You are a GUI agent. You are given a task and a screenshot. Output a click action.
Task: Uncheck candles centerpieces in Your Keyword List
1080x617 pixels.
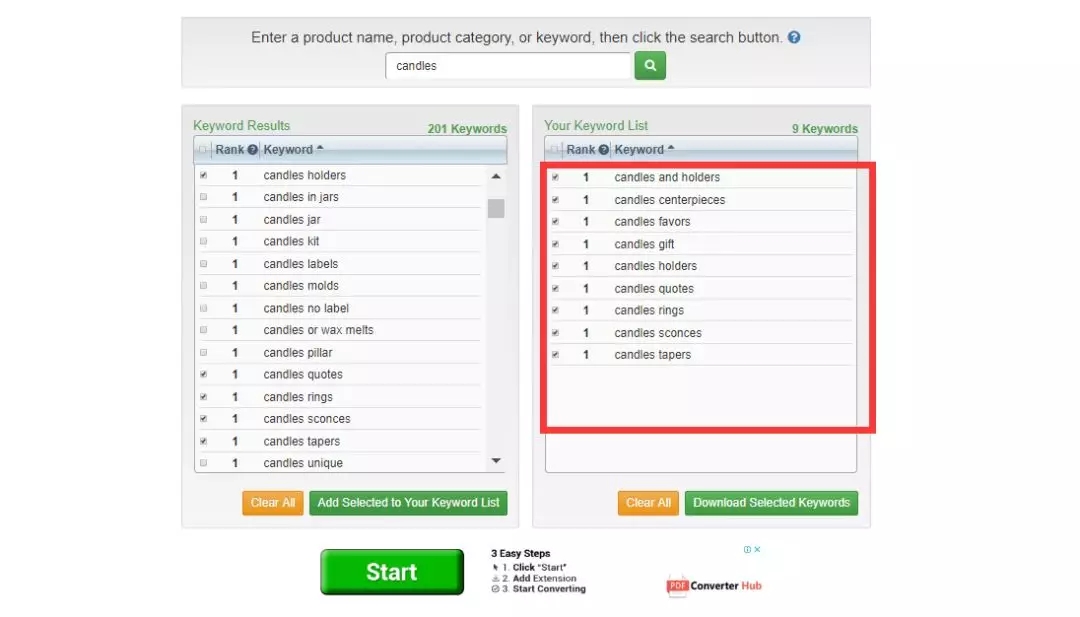tap(555, 200)
